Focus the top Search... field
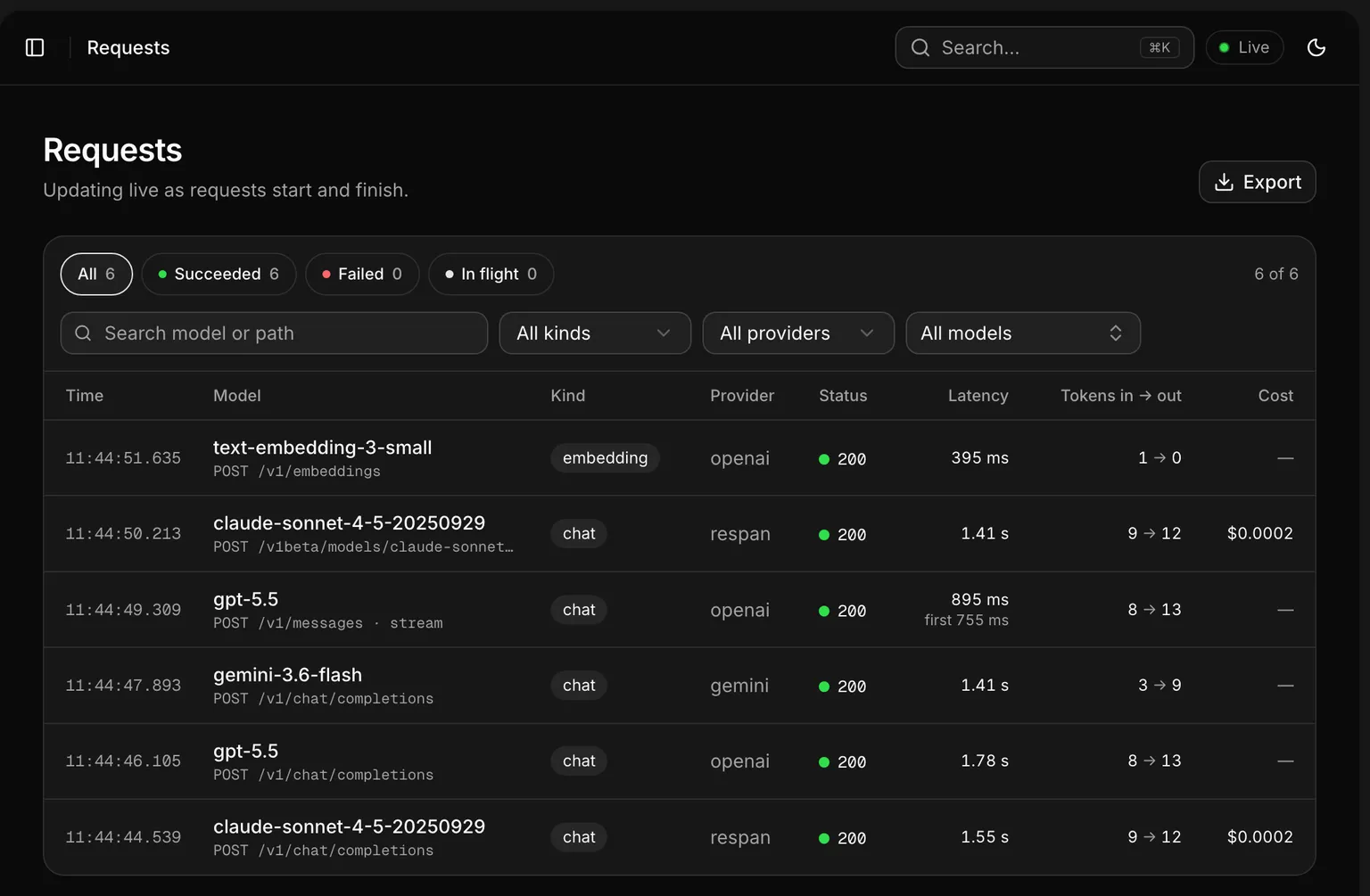Image resolution: width=1370 pixels, height=896 pixels. tap(1044, 47)
